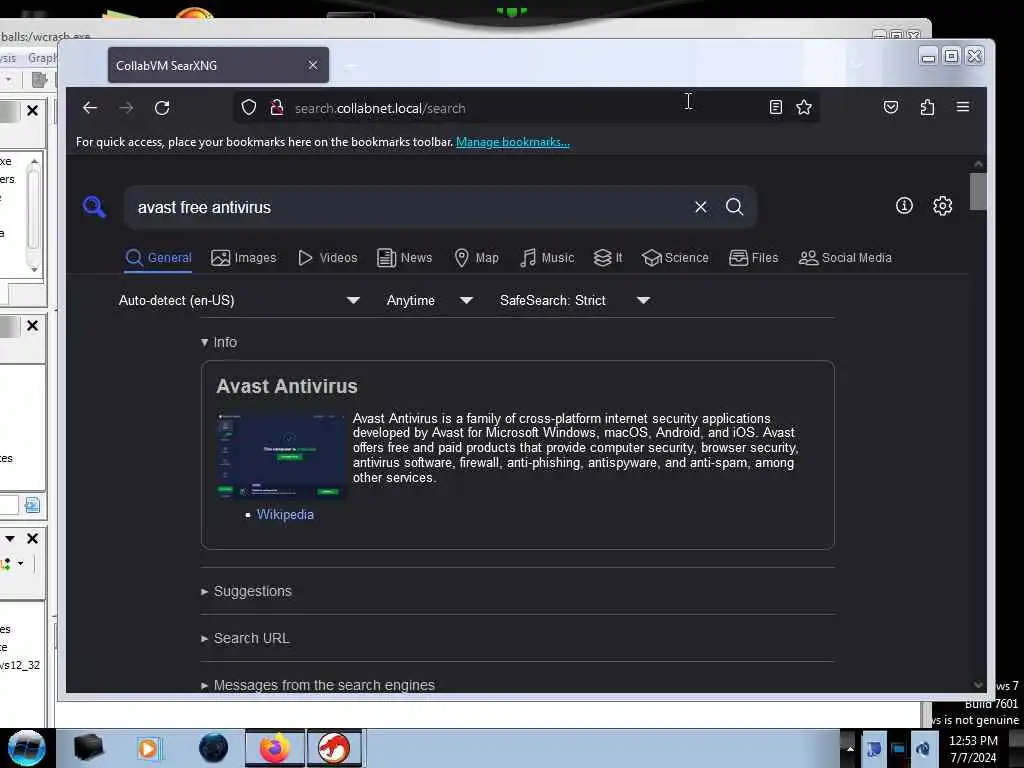The image size is (1024, 768).
Task: Open Pocket save icon
Action: pyautogui.click(x=891, y=107)
